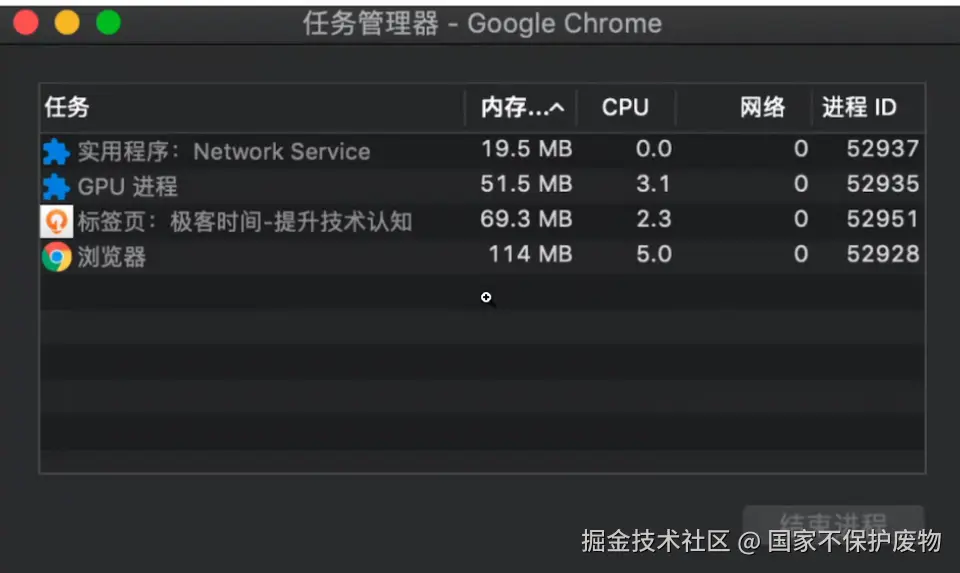Click the green maximize window button

coord(108,23)
